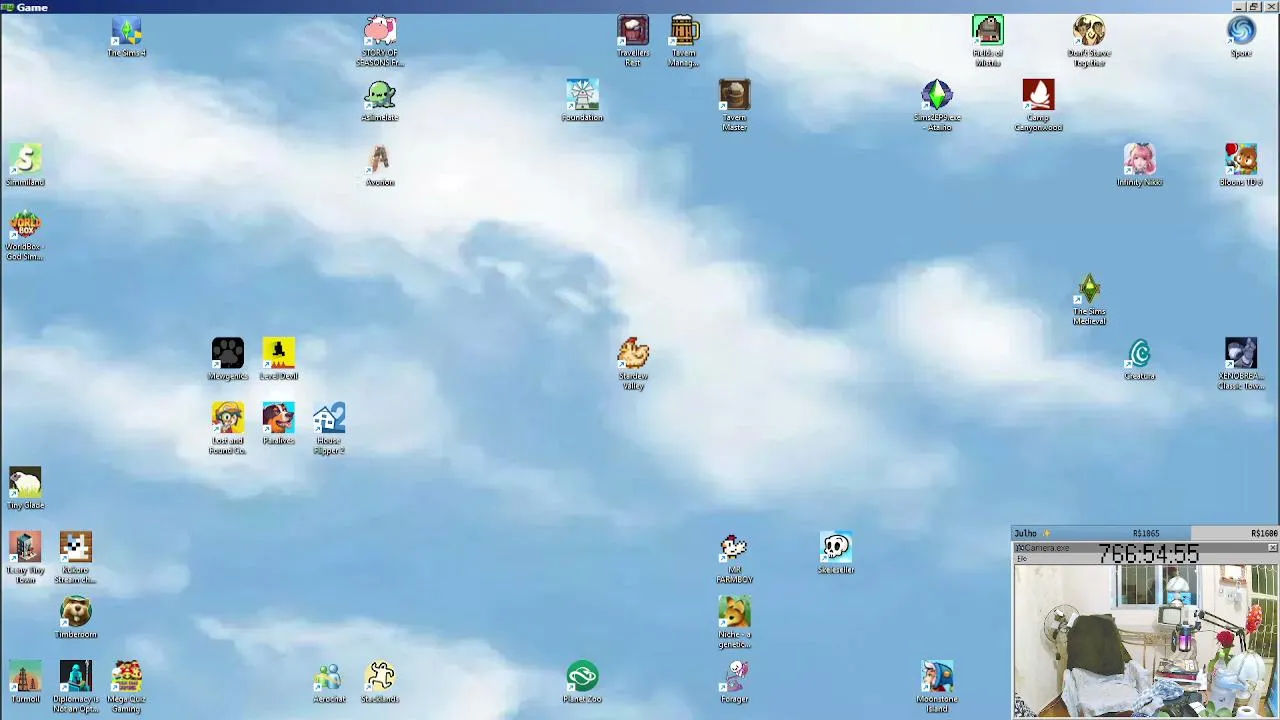Open the Niche genetics game shortcut
The image size is (1280, 720).
point(734,613)
